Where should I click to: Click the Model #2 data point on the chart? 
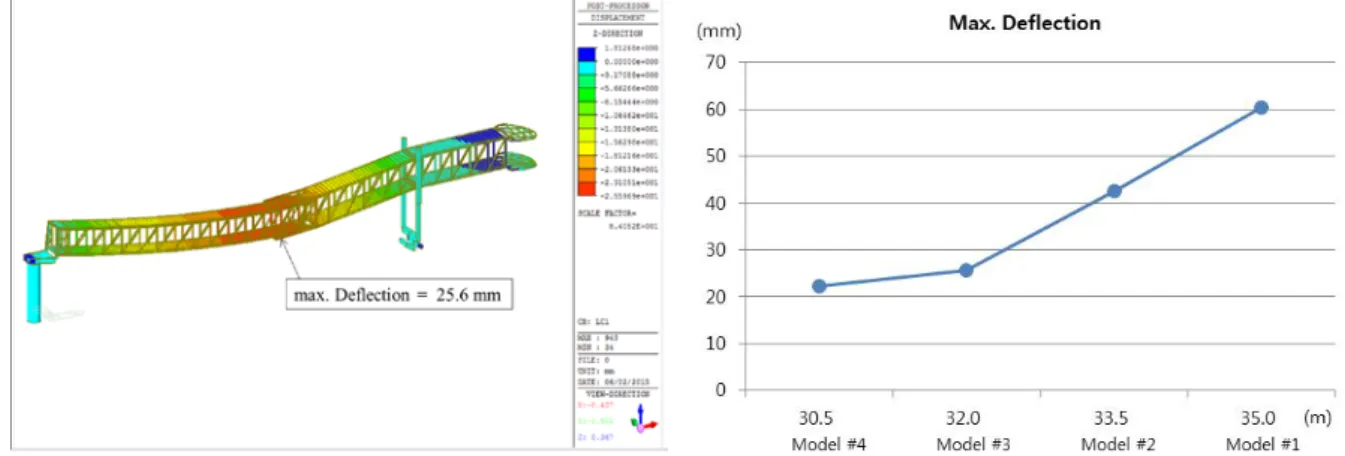(1114, 191)
